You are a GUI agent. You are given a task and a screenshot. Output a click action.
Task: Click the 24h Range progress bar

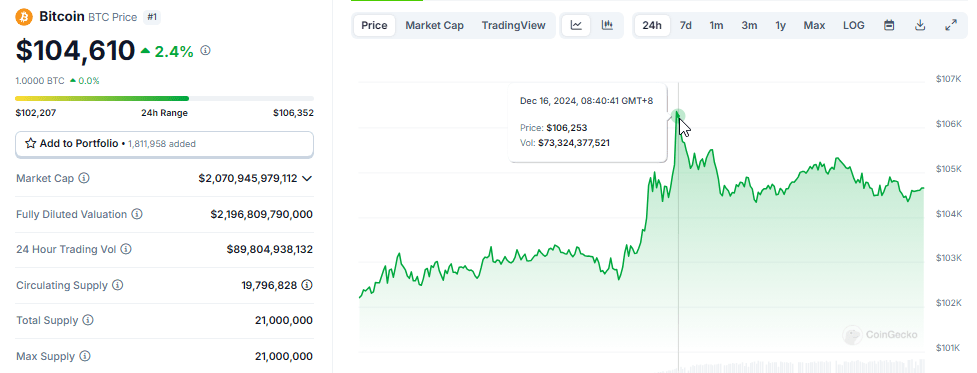pos(164,98)
